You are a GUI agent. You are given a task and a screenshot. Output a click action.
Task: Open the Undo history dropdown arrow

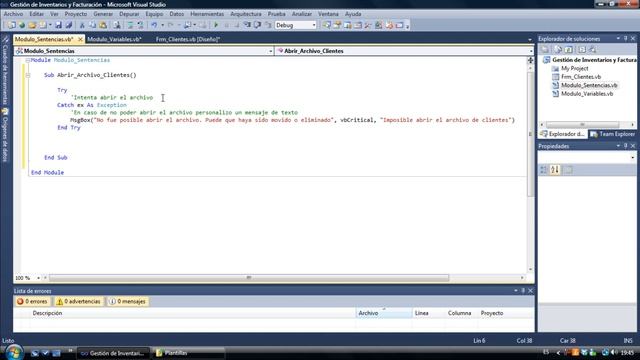pos(162,25)
